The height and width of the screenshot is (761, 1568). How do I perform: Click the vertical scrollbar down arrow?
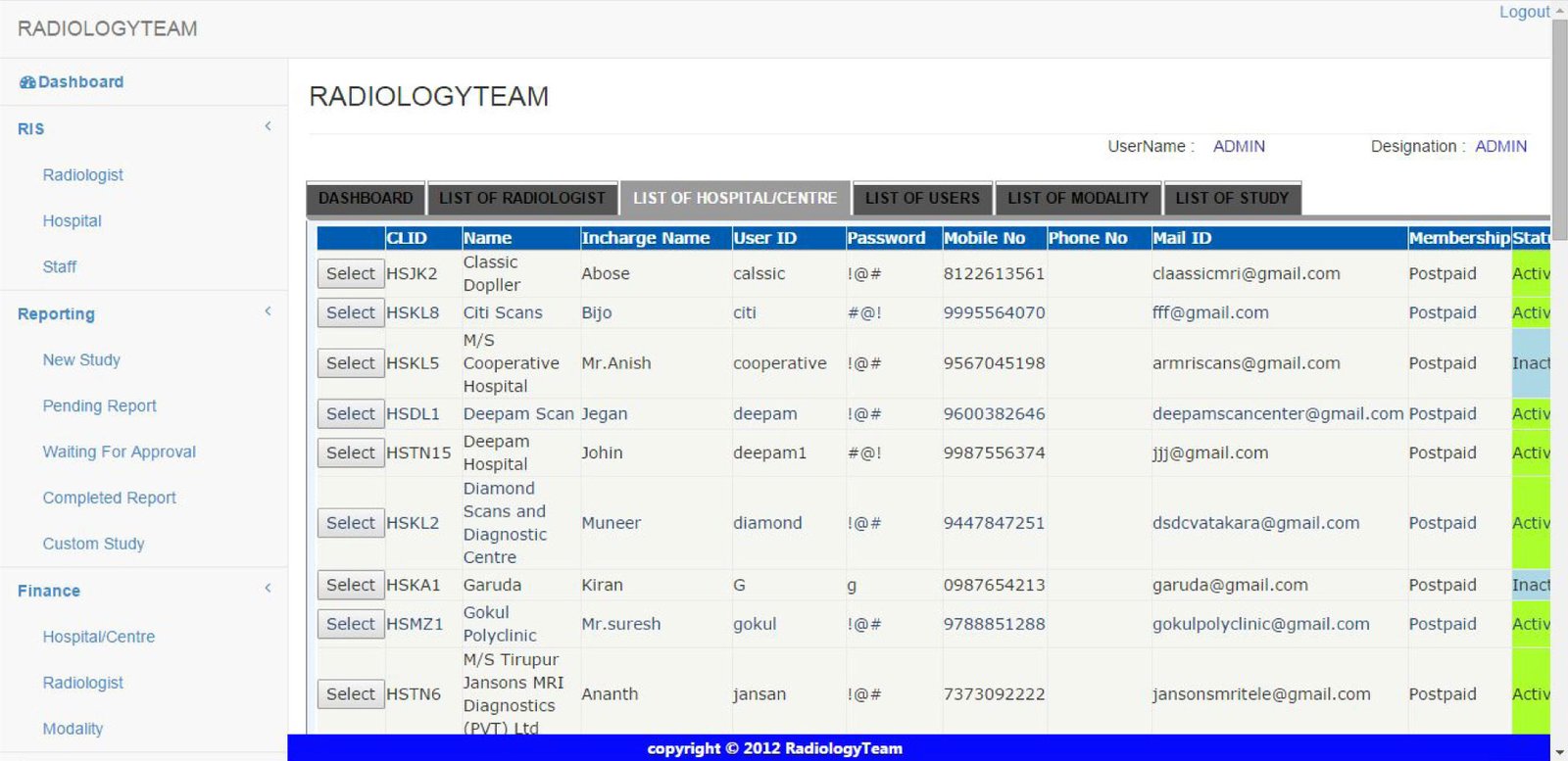[x=1559, y=752]
